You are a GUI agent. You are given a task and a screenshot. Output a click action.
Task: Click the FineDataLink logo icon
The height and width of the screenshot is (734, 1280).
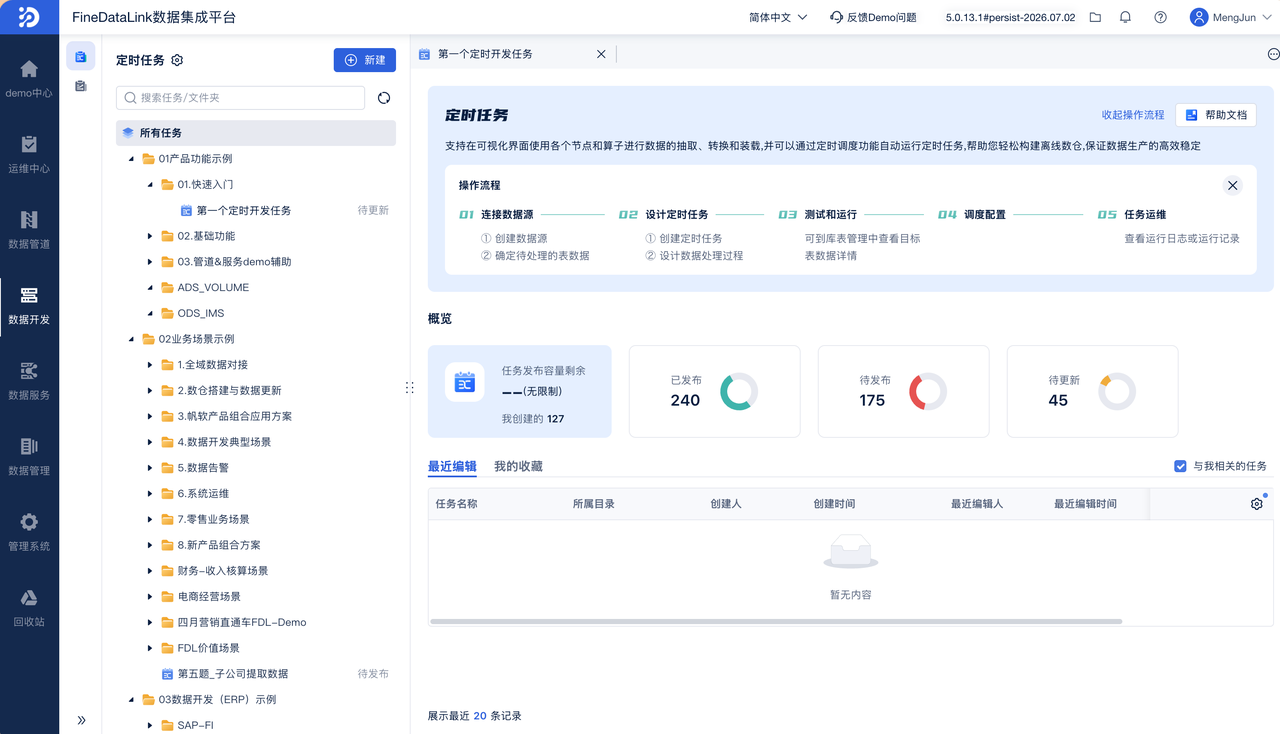click(29, 17)
